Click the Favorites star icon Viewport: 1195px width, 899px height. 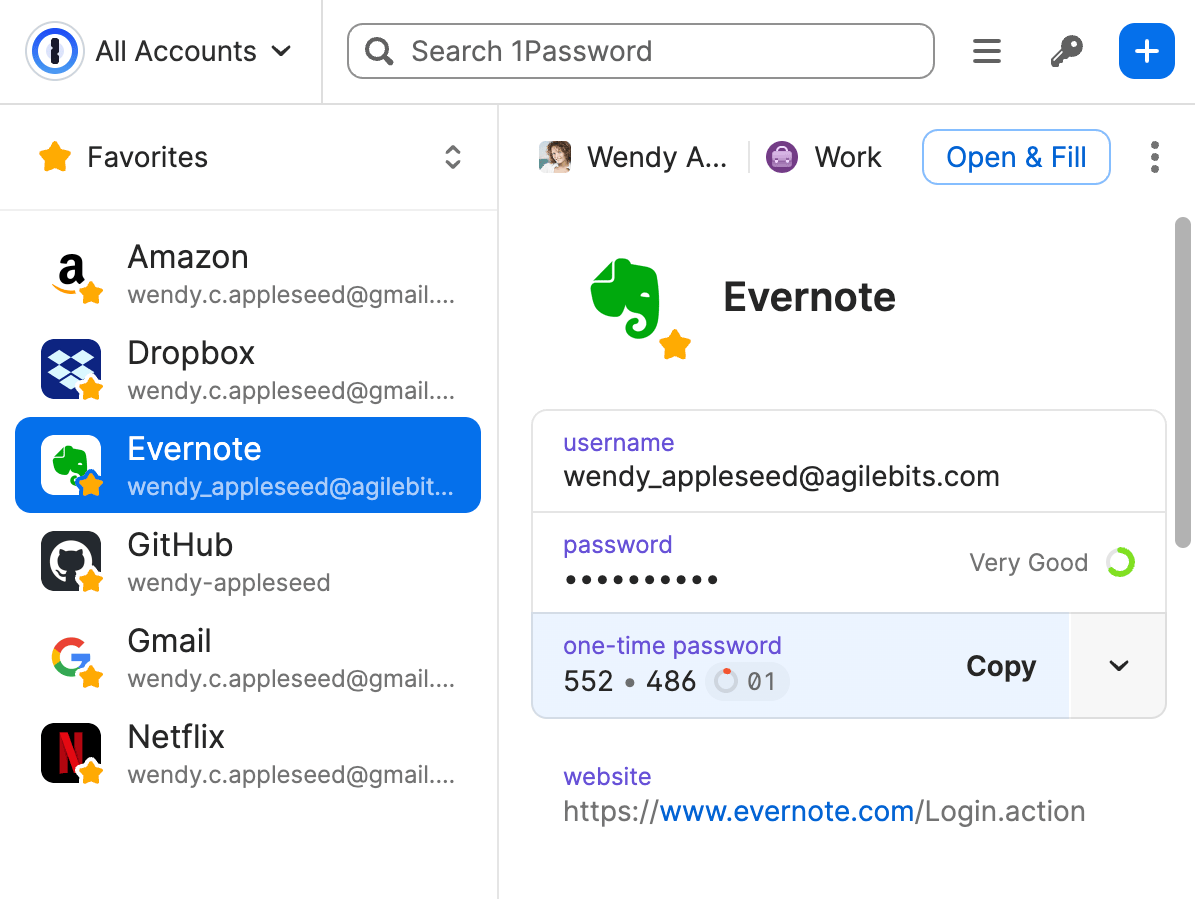coord(55,157)
